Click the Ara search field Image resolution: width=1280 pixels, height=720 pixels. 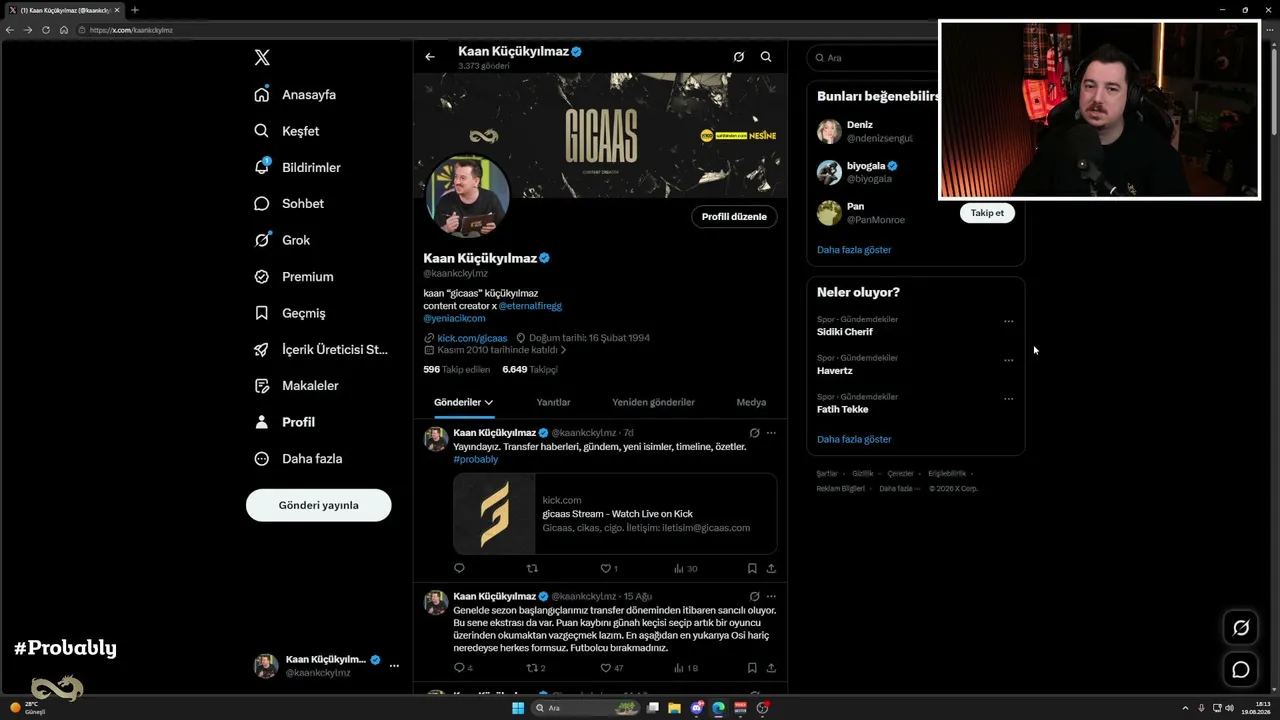click(875, 58)
